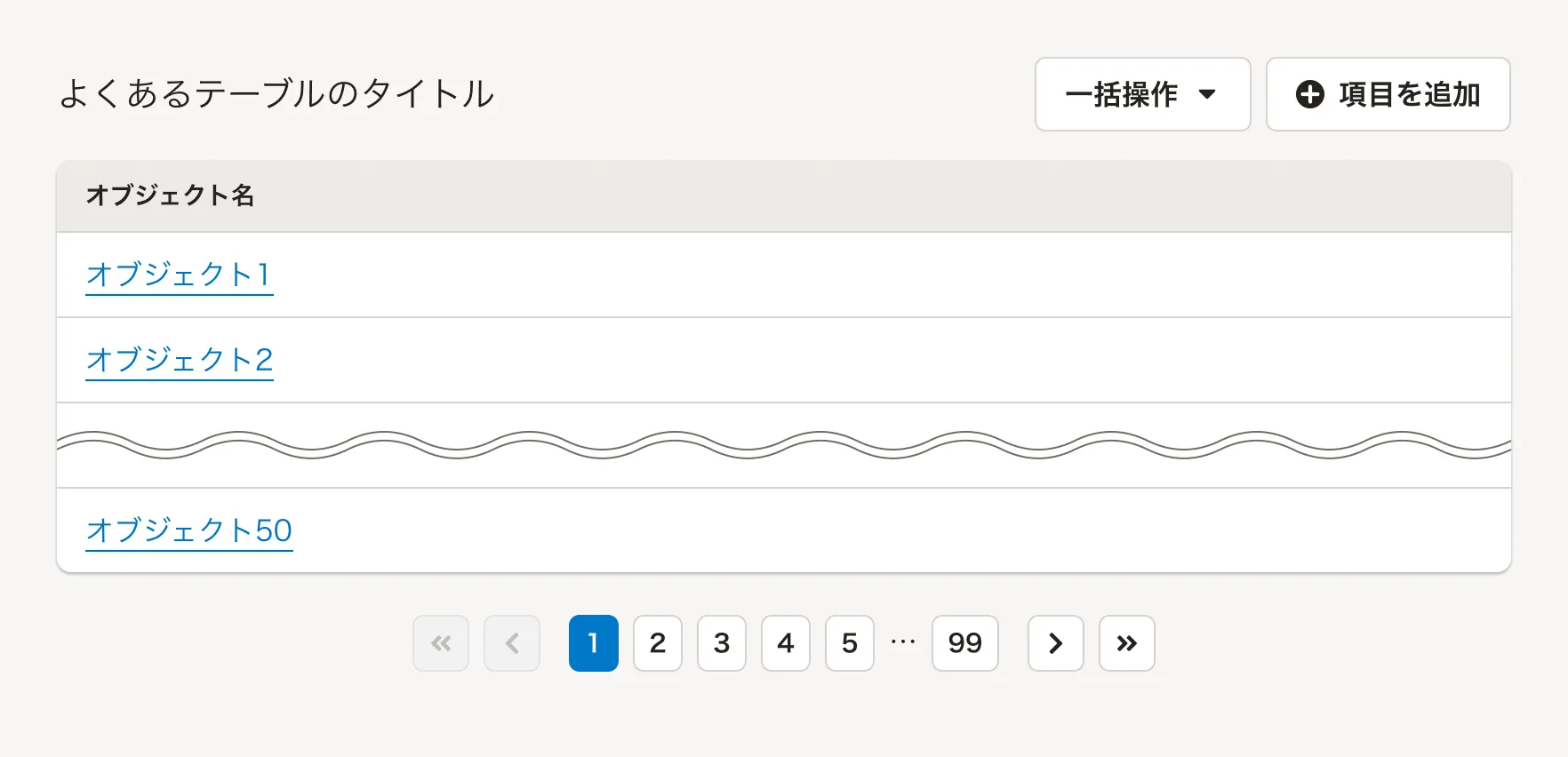Go to the first page using double-left chevron
This screenshot has height=757, width=1568.
tap(441, 643)
